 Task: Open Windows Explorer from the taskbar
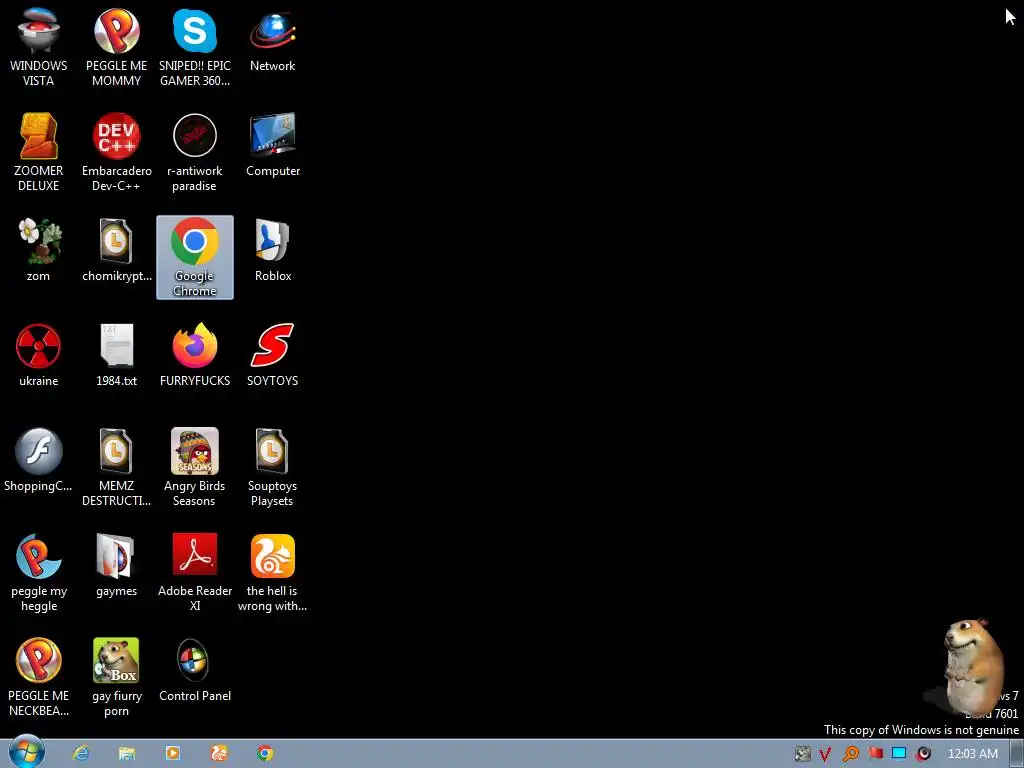point(127,753)
